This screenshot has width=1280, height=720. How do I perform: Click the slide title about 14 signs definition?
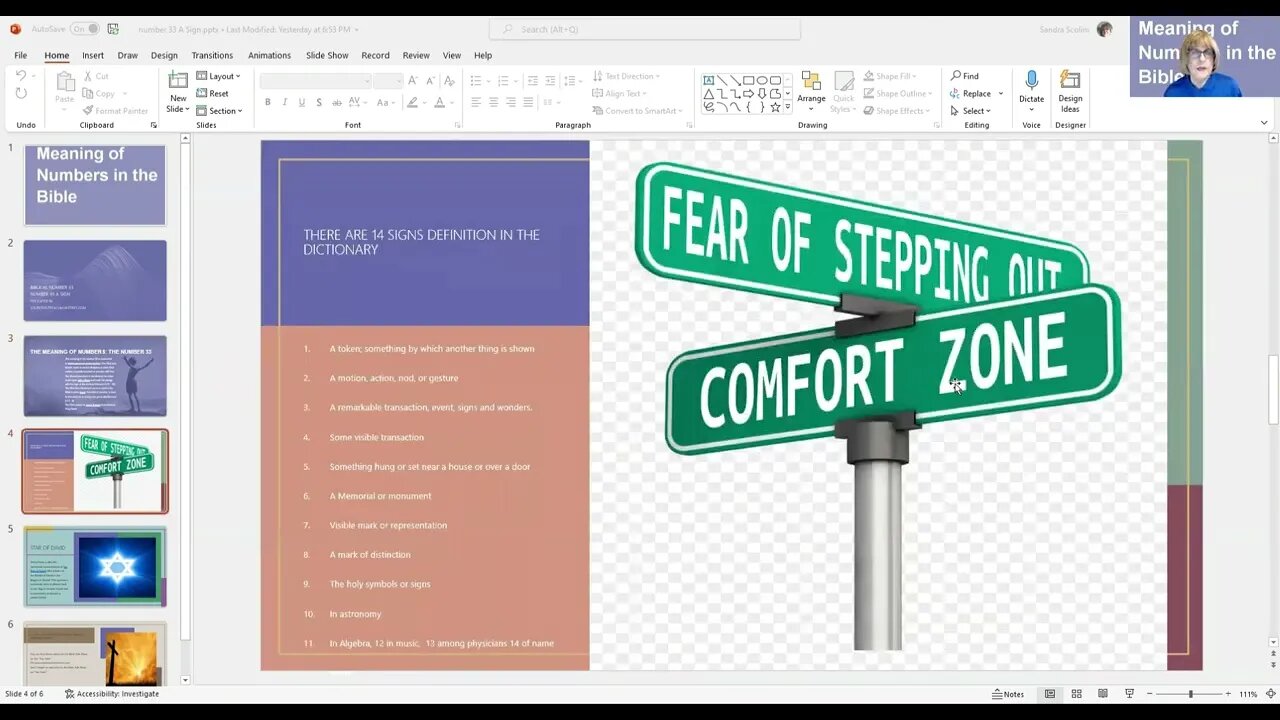click(x=421, y=242)
